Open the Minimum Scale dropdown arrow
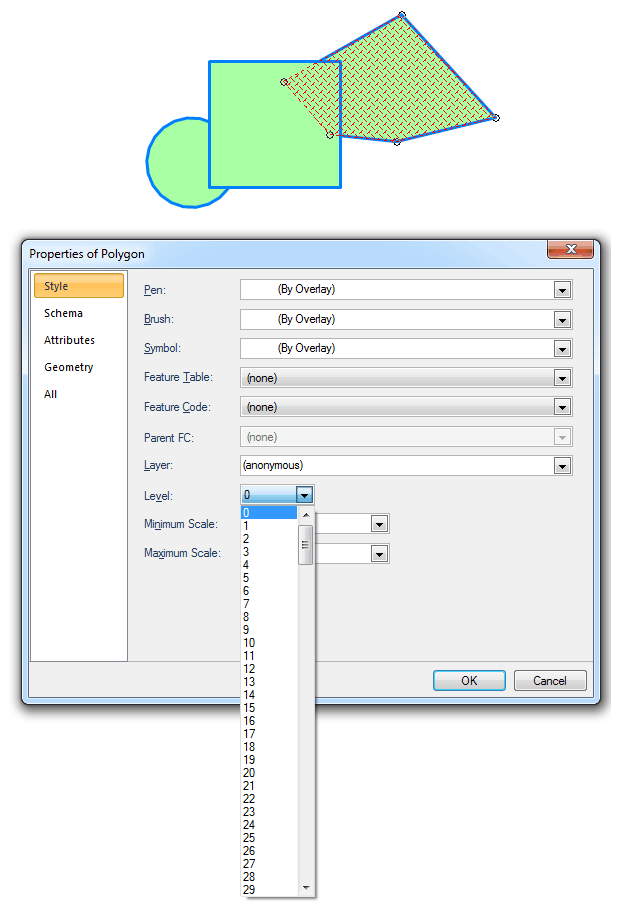622x904 pixels. pyautogui.click(x=379, y=525)
